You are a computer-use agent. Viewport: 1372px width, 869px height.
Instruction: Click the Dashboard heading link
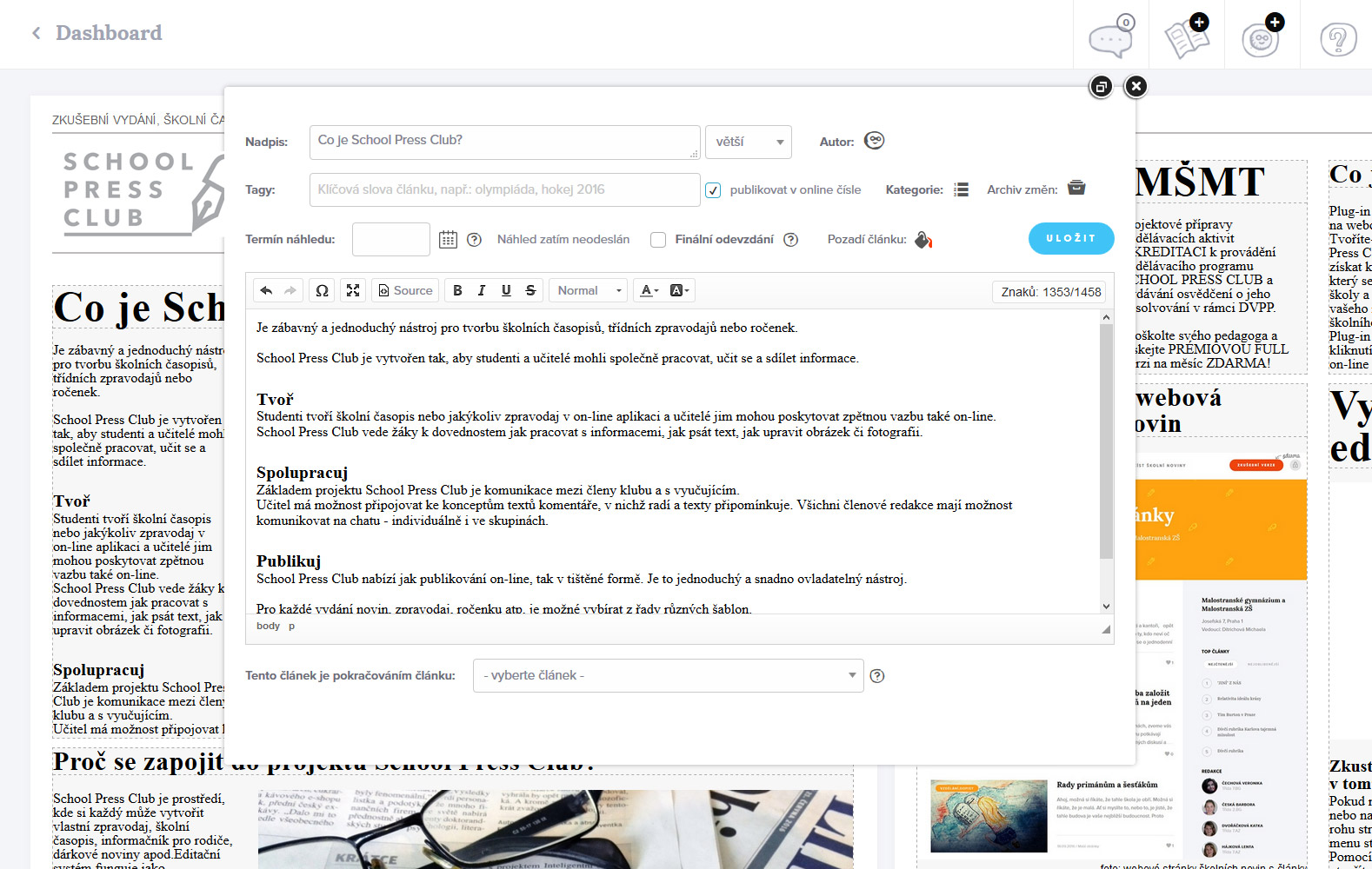[109, 33]
